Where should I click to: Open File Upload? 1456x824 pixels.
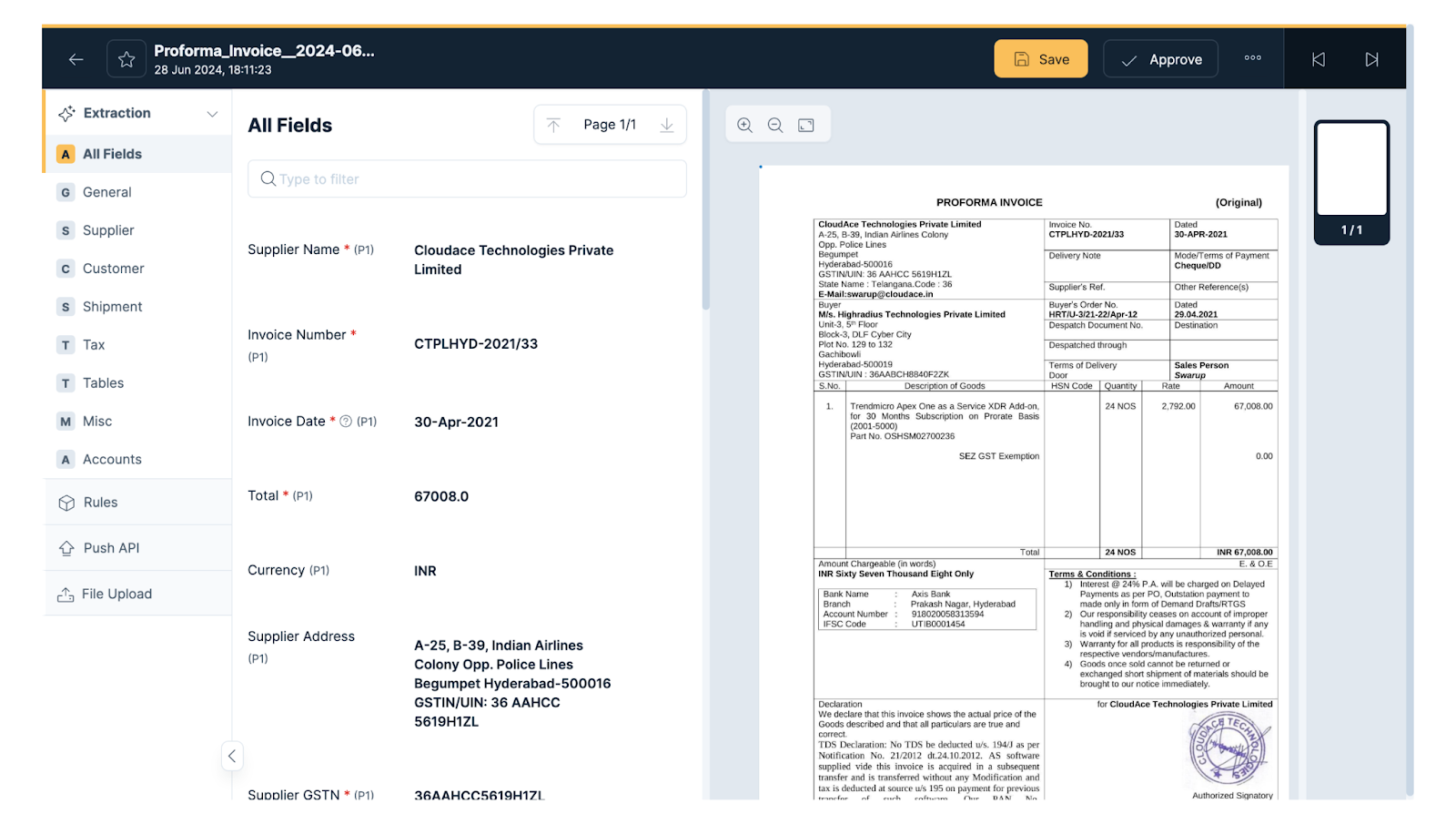pyautogui.click(x=138, y=594)
